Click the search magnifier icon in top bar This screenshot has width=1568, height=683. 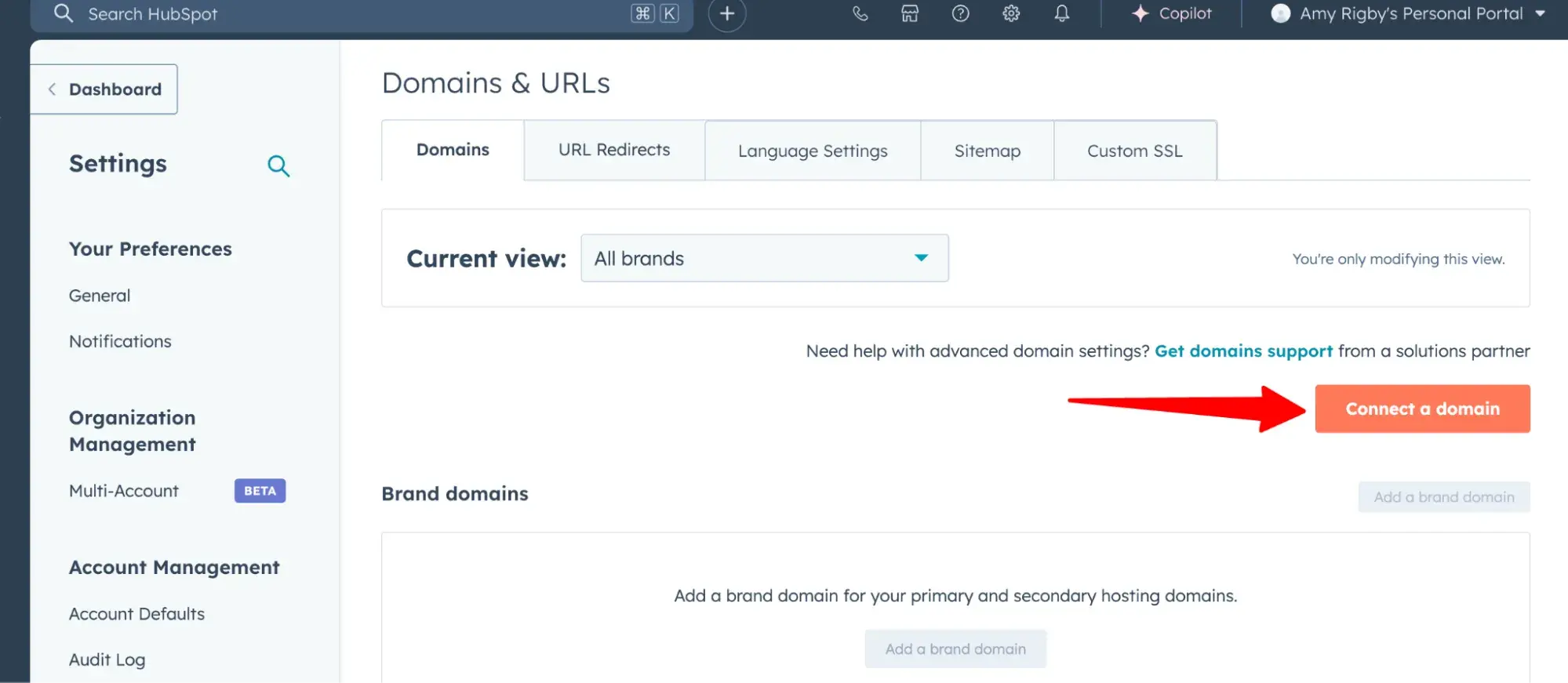64,13
